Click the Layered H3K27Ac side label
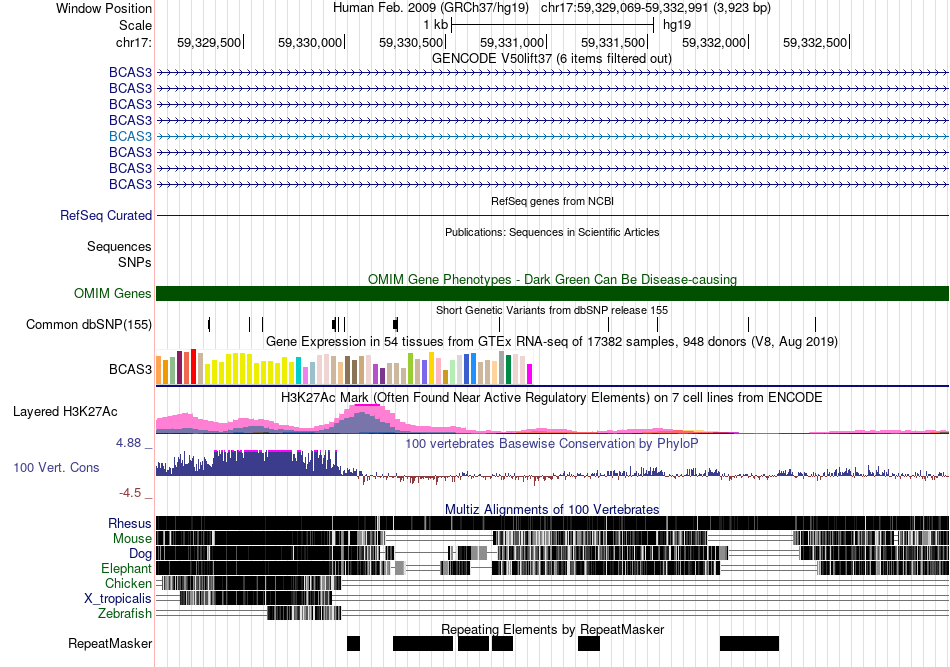This screenshot has height=667, width=950. click(65, 412)
